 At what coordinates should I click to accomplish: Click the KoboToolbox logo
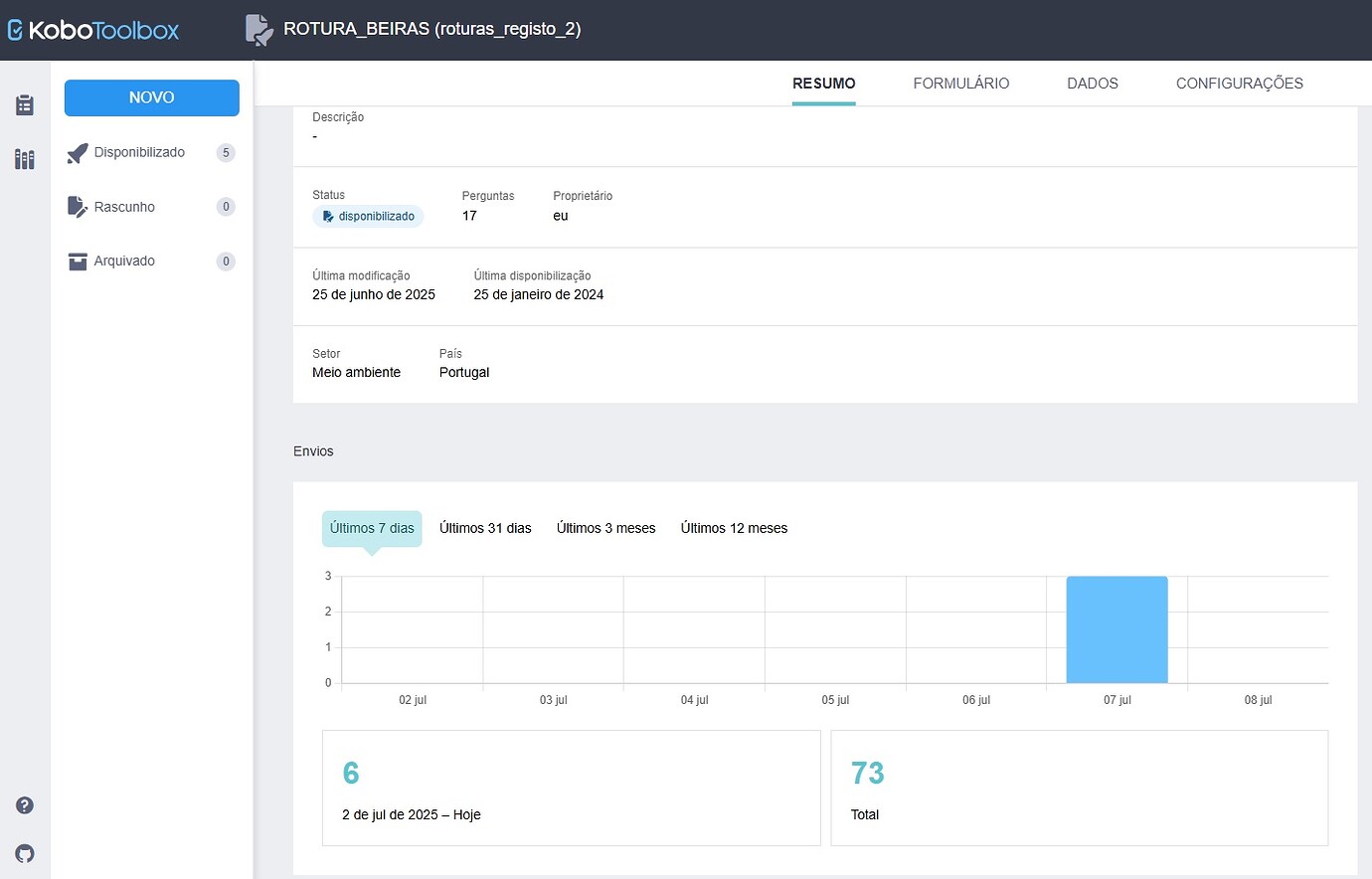93,29
